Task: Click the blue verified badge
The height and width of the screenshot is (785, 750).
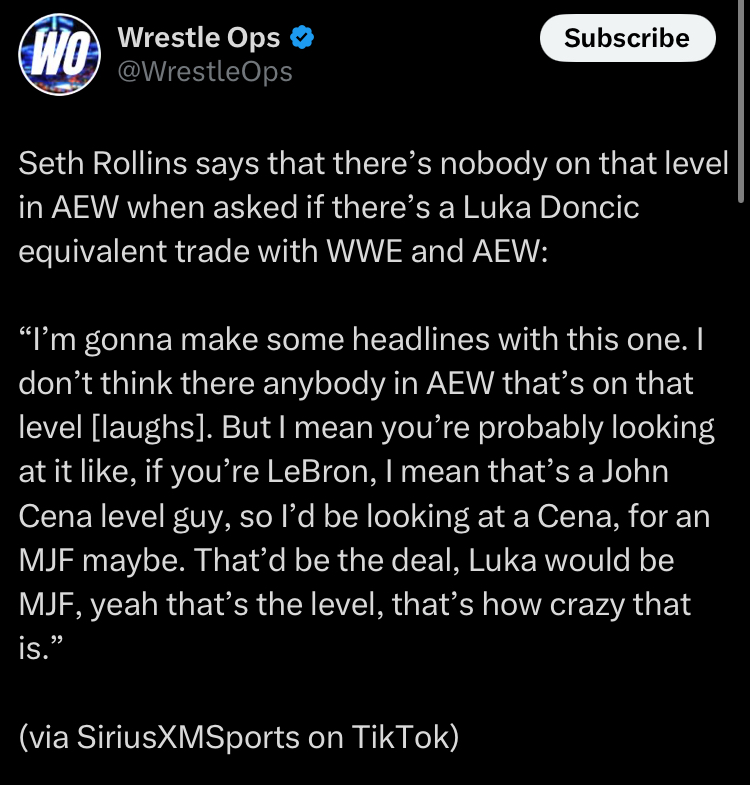Action: (x=302, y=38)
